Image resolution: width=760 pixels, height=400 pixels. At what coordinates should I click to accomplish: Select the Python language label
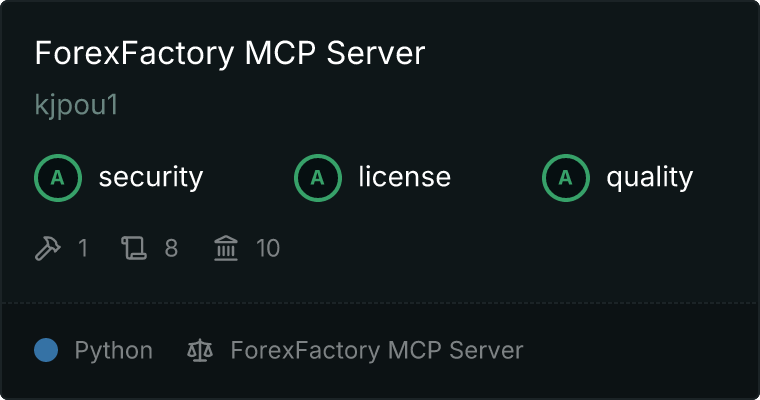point(113,351)
